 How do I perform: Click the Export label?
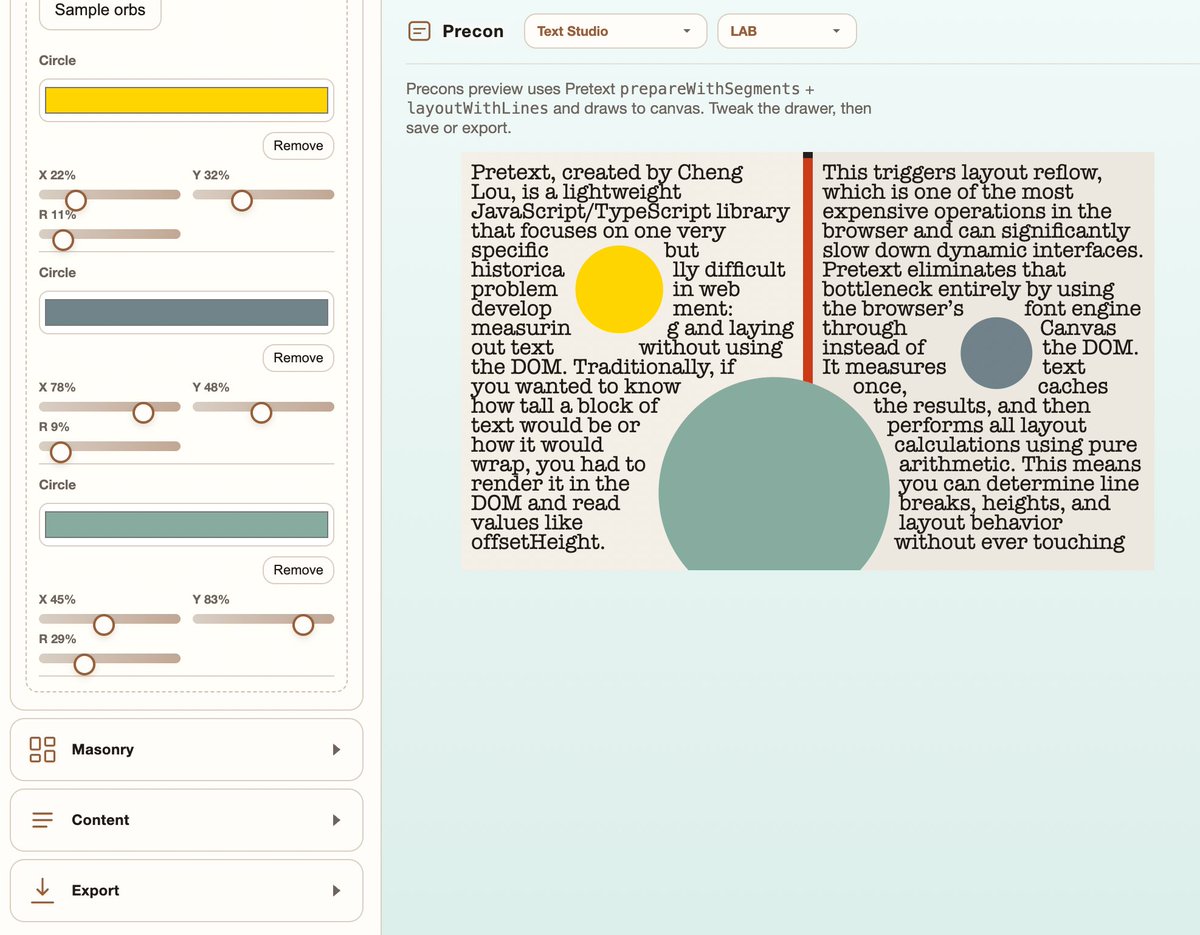click(95, 890)
